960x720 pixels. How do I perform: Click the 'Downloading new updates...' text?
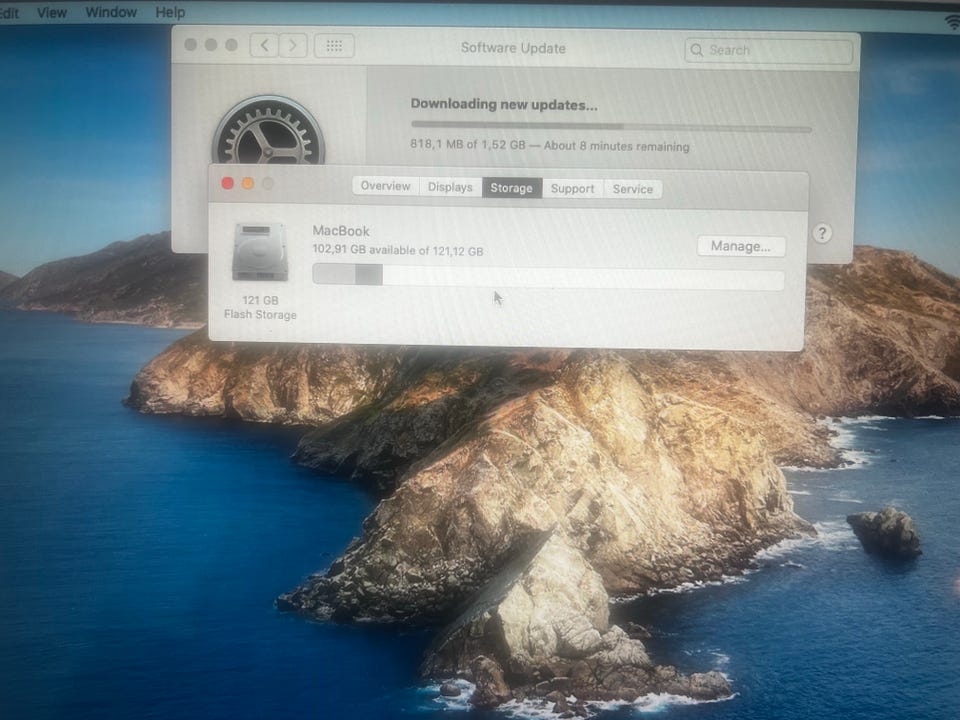coord(504,105)
